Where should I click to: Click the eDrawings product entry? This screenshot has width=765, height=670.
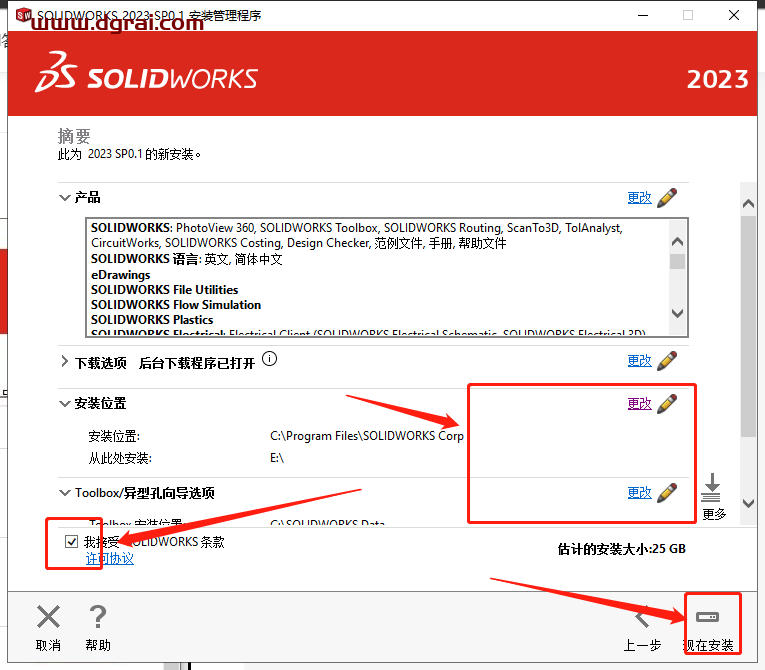click(x=121, y=275)
